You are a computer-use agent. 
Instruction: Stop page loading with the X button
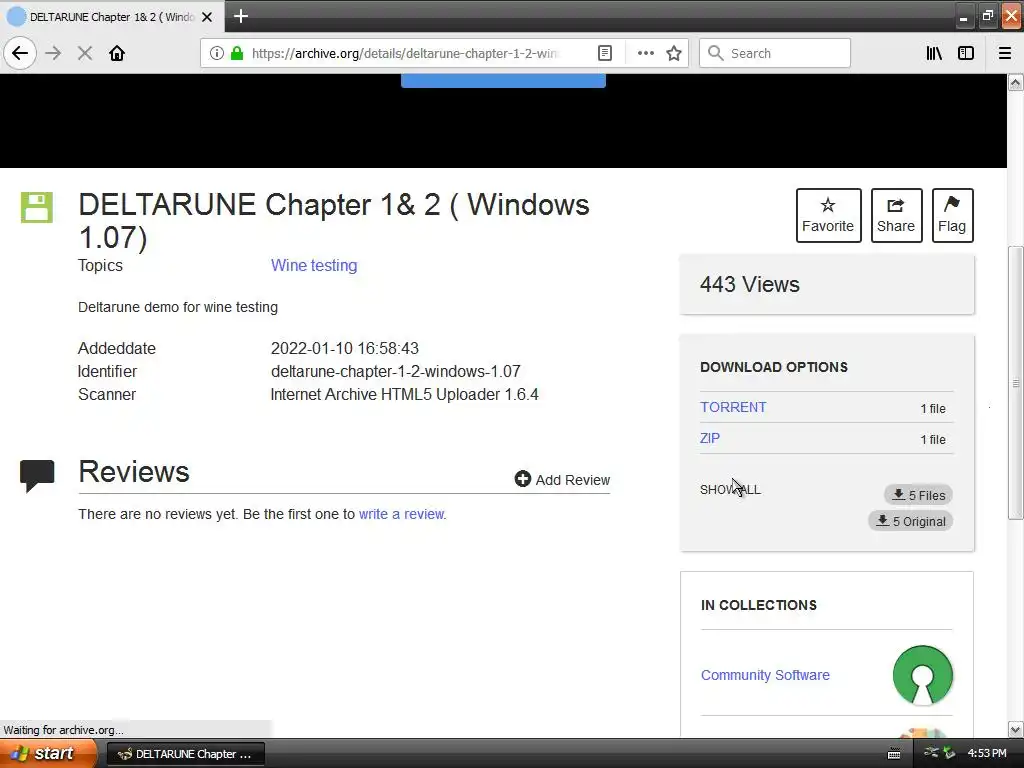pyautogui.click(x=85, y=53)
